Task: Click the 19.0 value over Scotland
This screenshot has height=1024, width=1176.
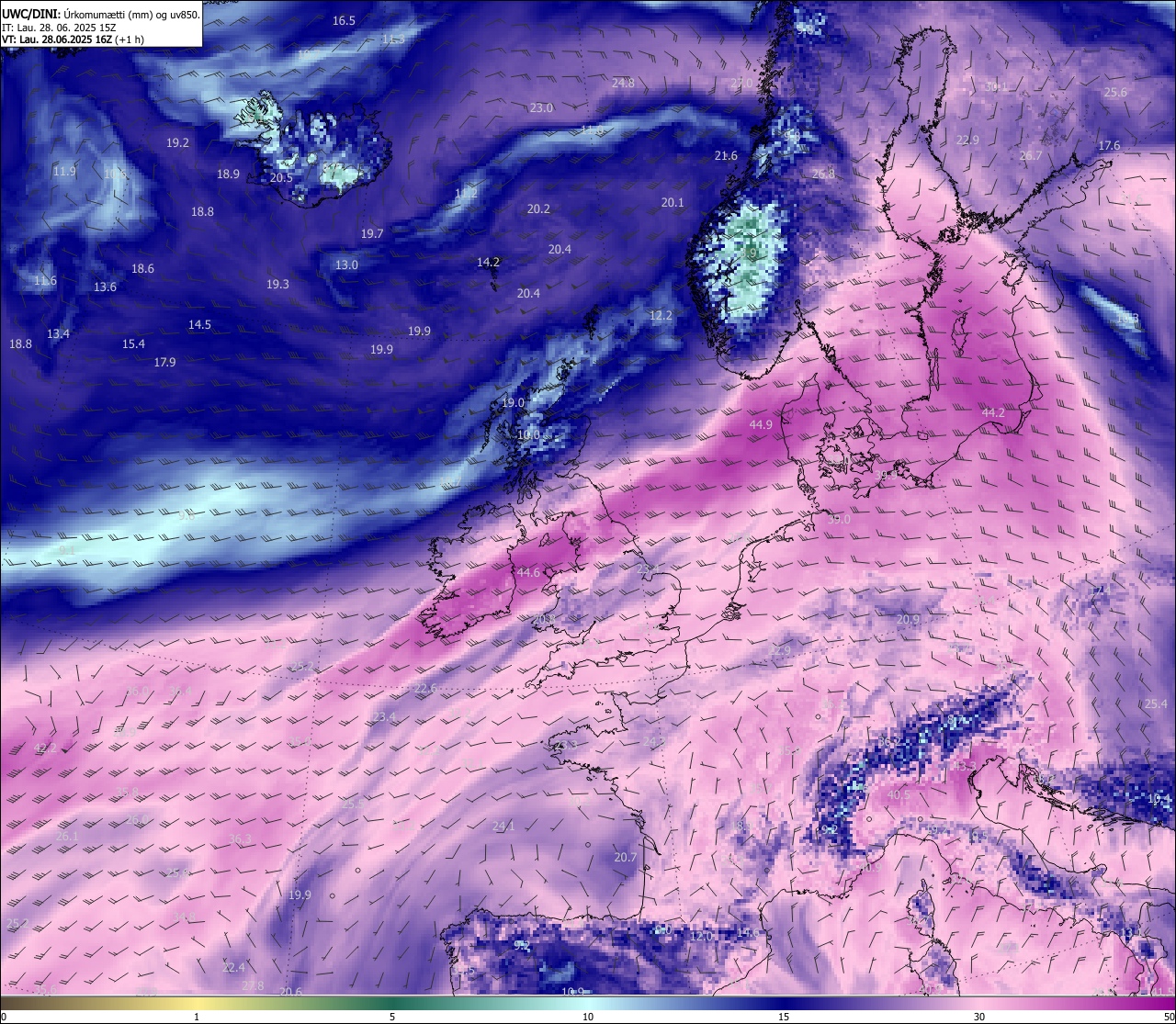Action: pyautogui.click(x=513, y=402)
